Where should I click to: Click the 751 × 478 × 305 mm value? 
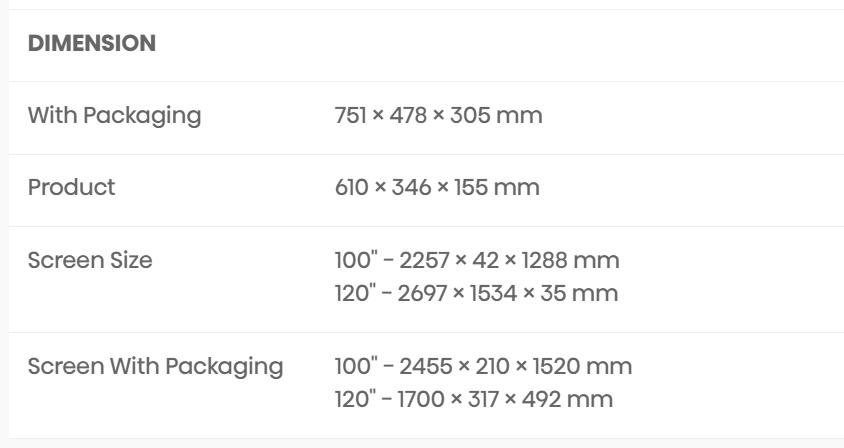[x=438, y=115]
